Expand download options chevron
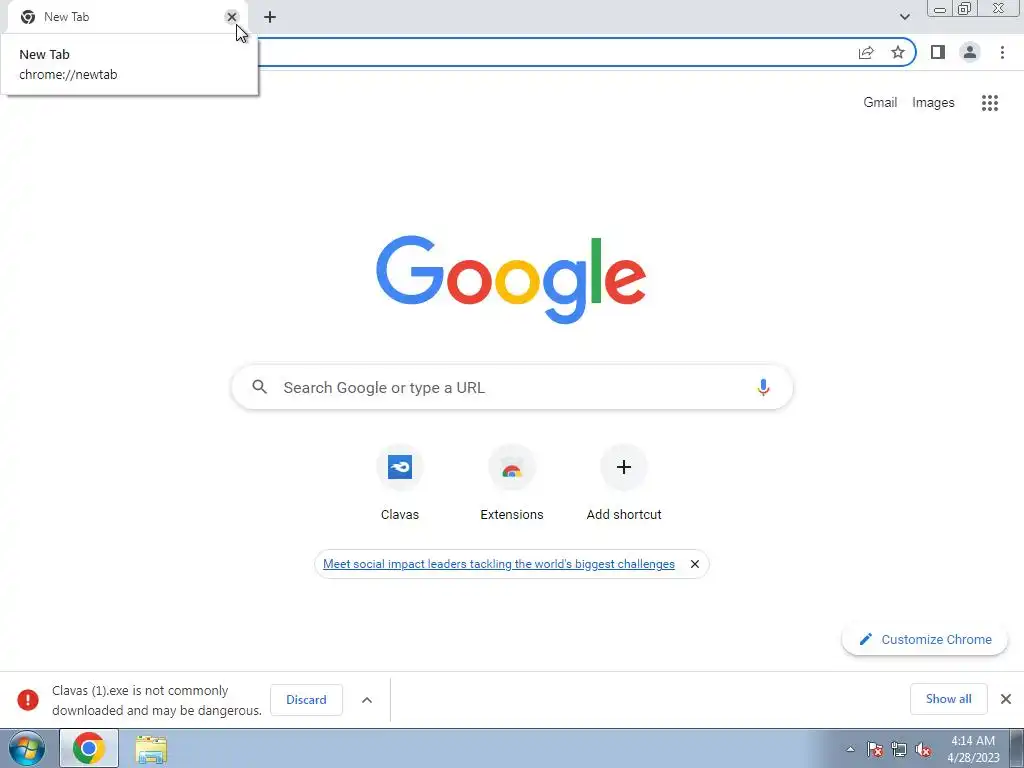This screenshot has height=768, width=1024. click(x=367, y=700)
